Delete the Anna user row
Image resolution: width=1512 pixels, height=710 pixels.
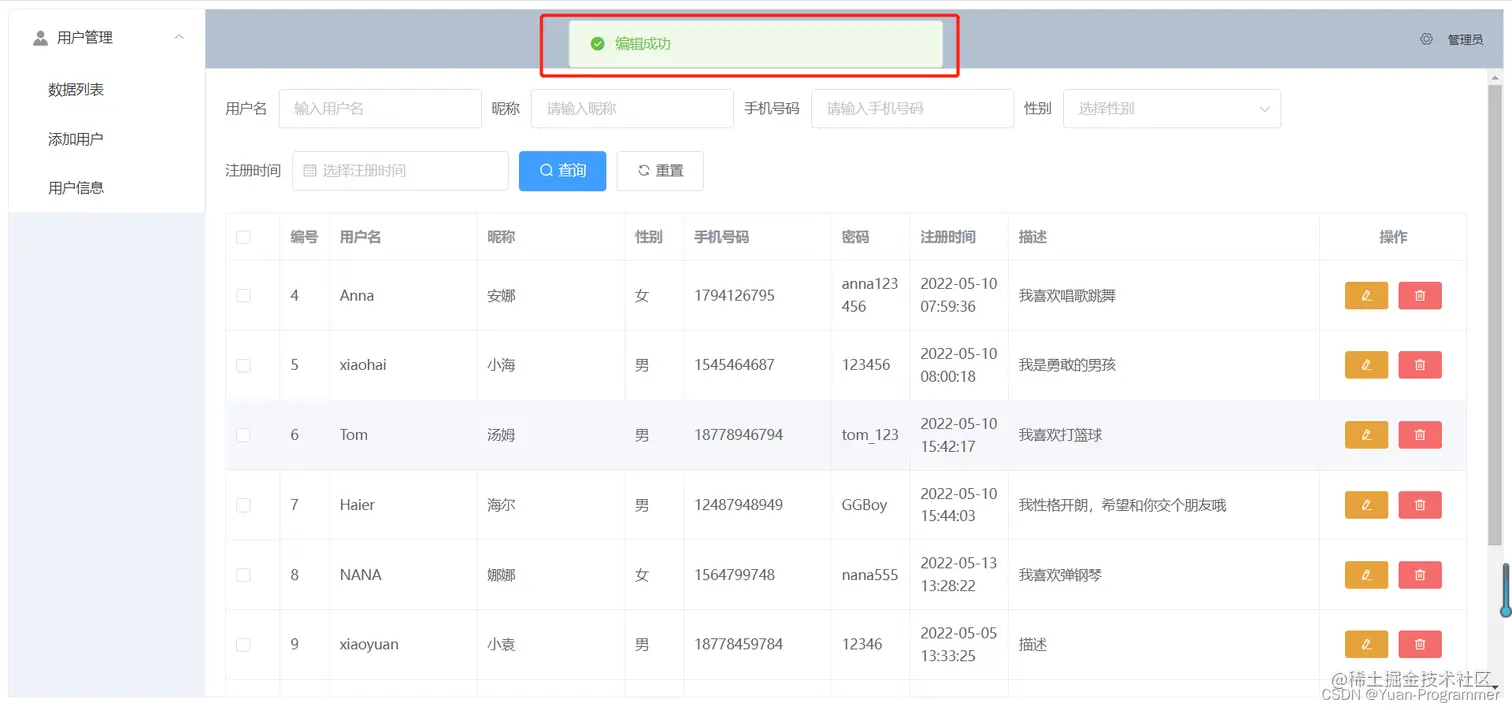click(1420, 295)
